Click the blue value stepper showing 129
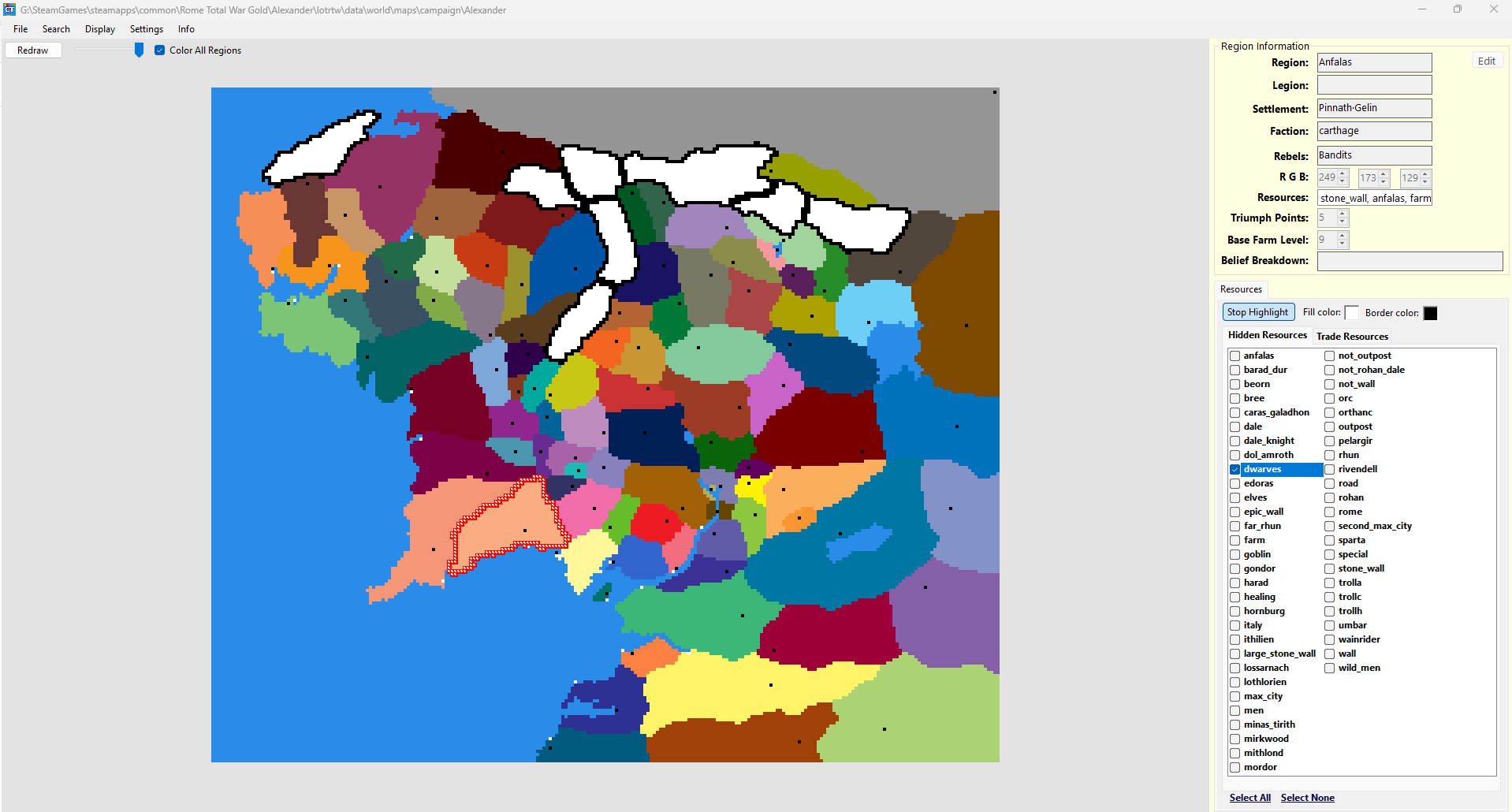 [x=1416, y=178]
